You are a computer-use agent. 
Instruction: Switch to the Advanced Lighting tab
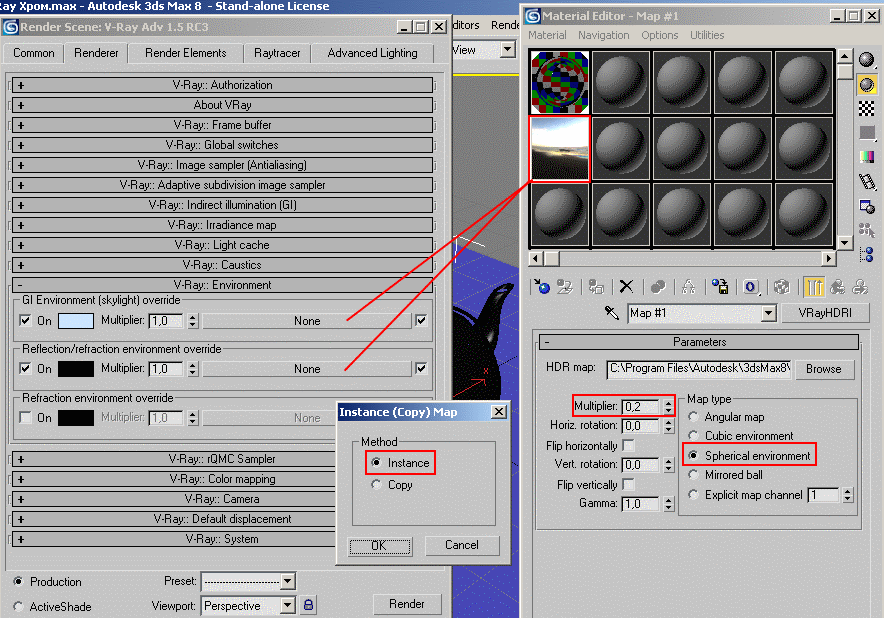click(372, 53)
